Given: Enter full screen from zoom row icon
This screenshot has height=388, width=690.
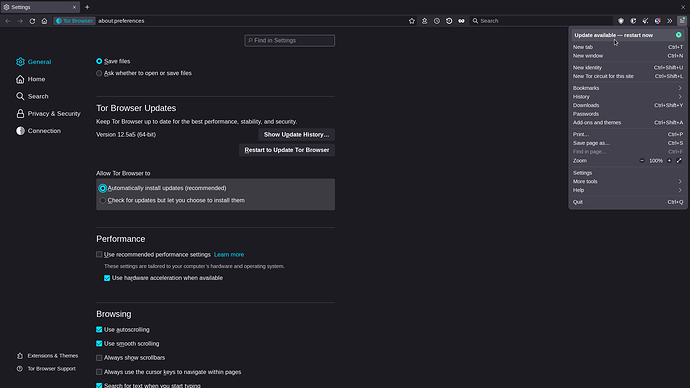Looking at the screenshot, I should (x=679, y=161).
